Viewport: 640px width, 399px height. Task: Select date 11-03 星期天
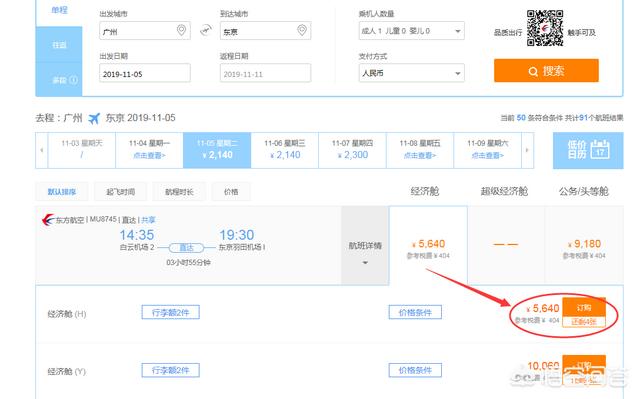(82, 150)
